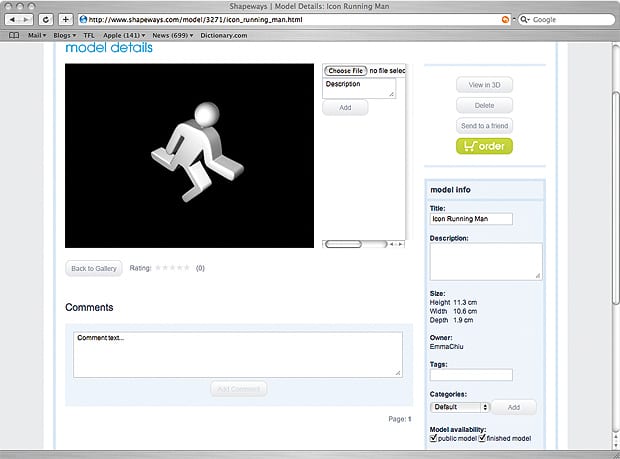This screenshot has width=620, height=459.
Task: Open the Blogs bookmarks menu
Action: tap(64, 35)
